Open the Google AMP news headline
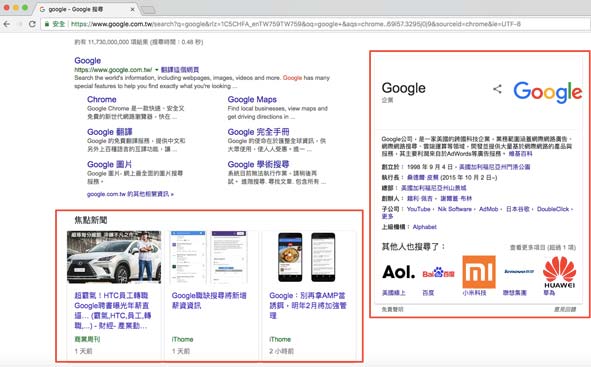 pyautogui.click(x=308, y=305)
